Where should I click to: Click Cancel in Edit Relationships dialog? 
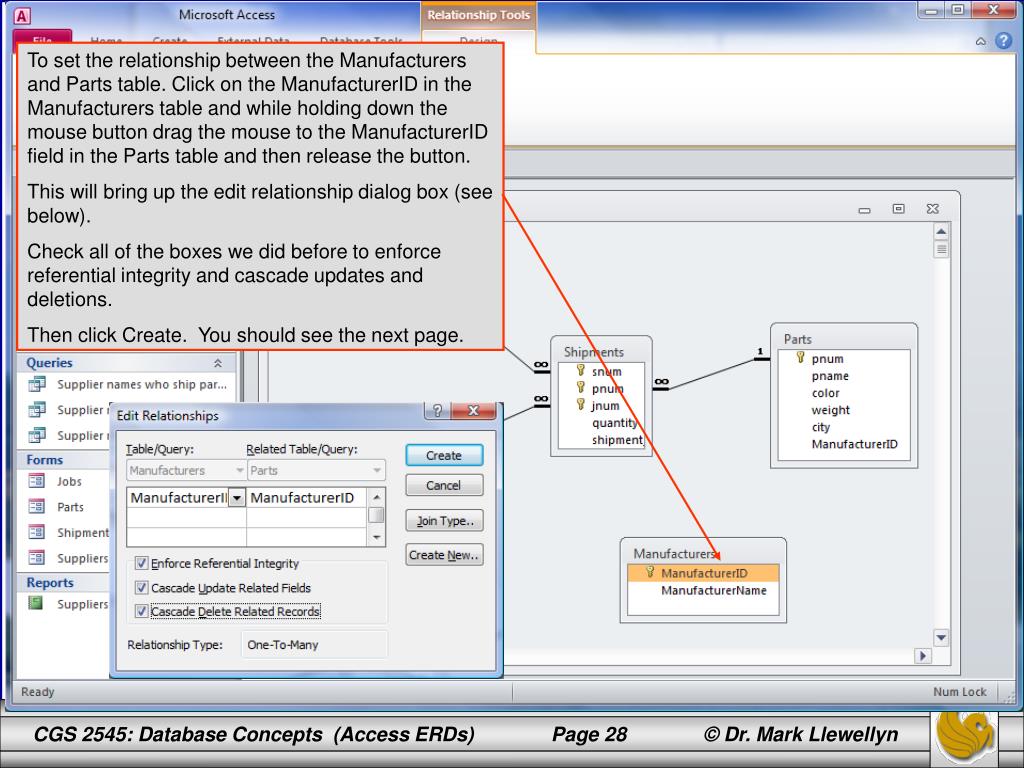(x=444, y=485)
